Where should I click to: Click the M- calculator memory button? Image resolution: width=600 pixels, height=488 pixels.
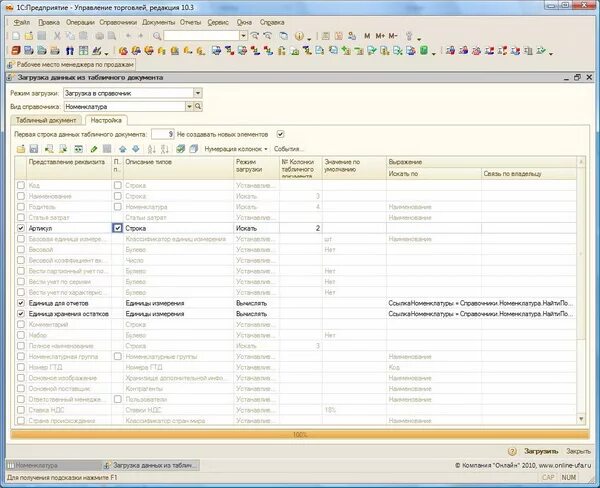[393, 36]
